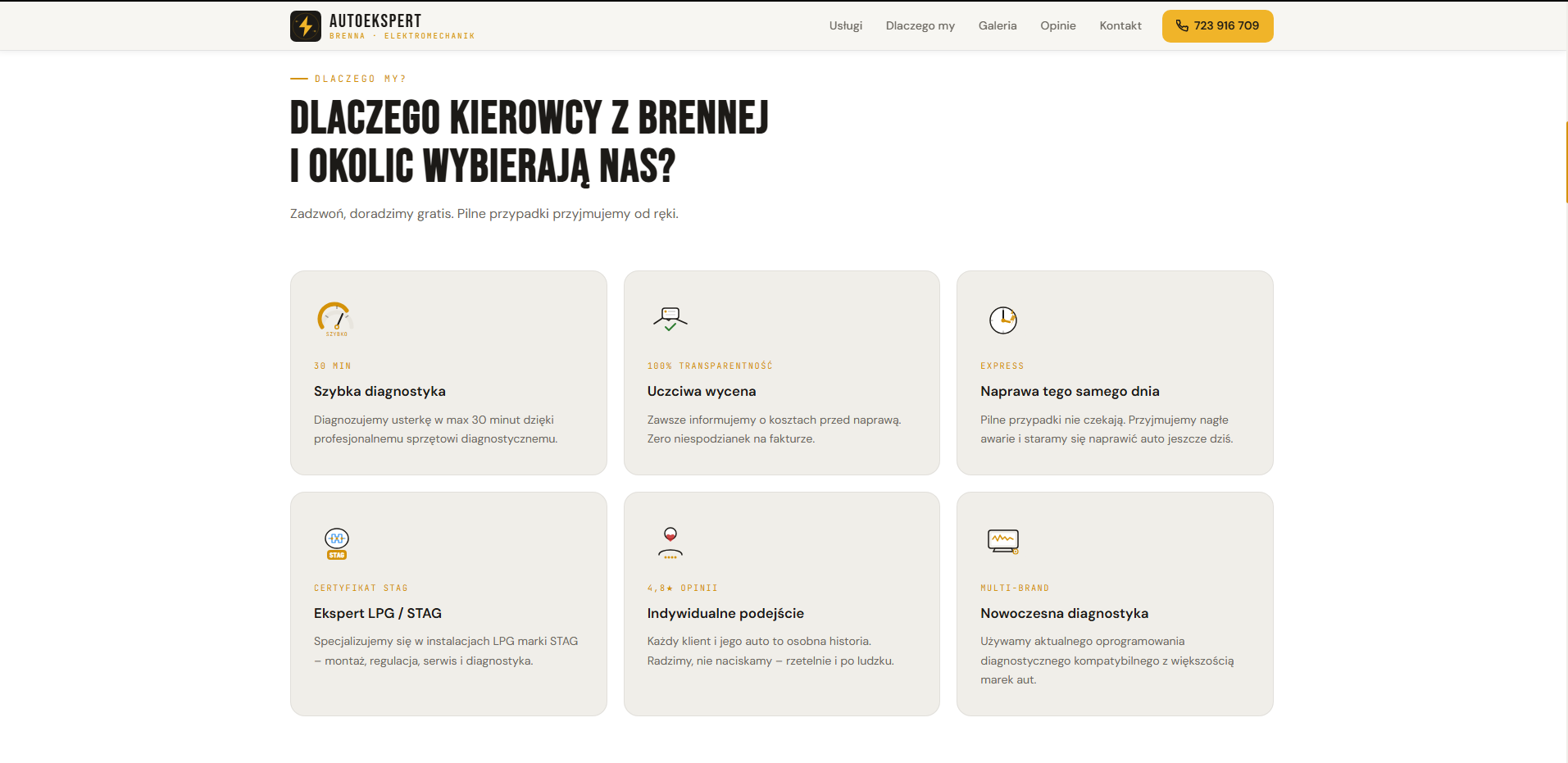
Task: Call the 723 916 709 button
Action: (1217, 25)
